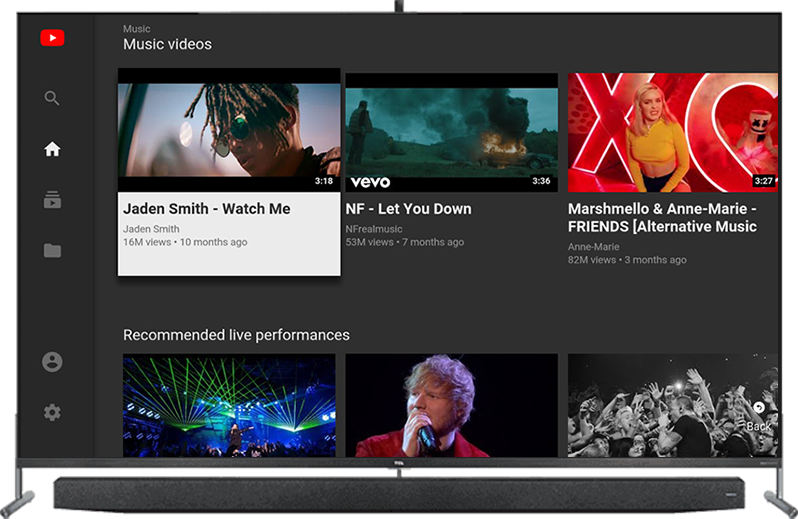Select the 'Marshmello & Anne-Marie - FRIENDS' title
This screenshot has height=519, width=798.
click(662, 217)
